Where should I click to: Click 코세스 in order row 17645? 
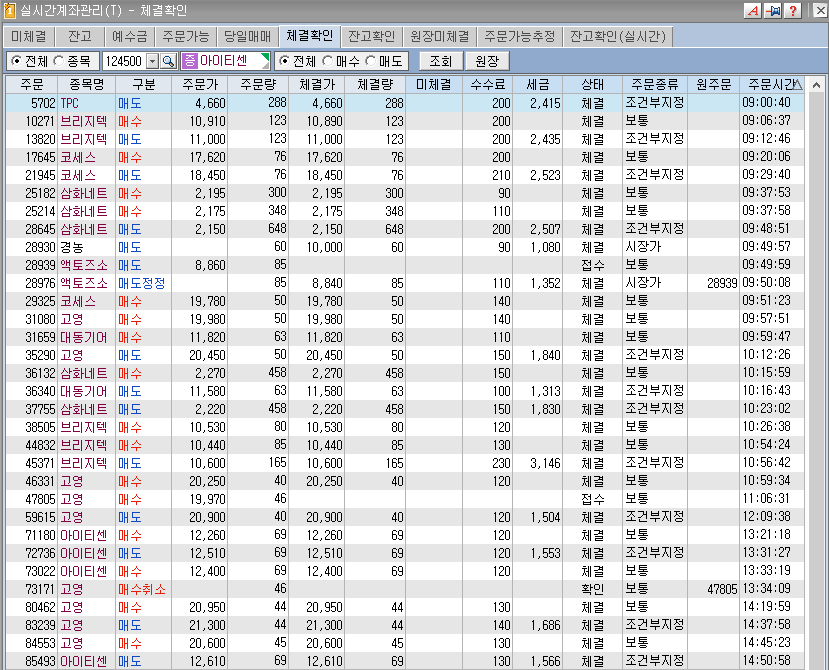click(x=78, y=157)
